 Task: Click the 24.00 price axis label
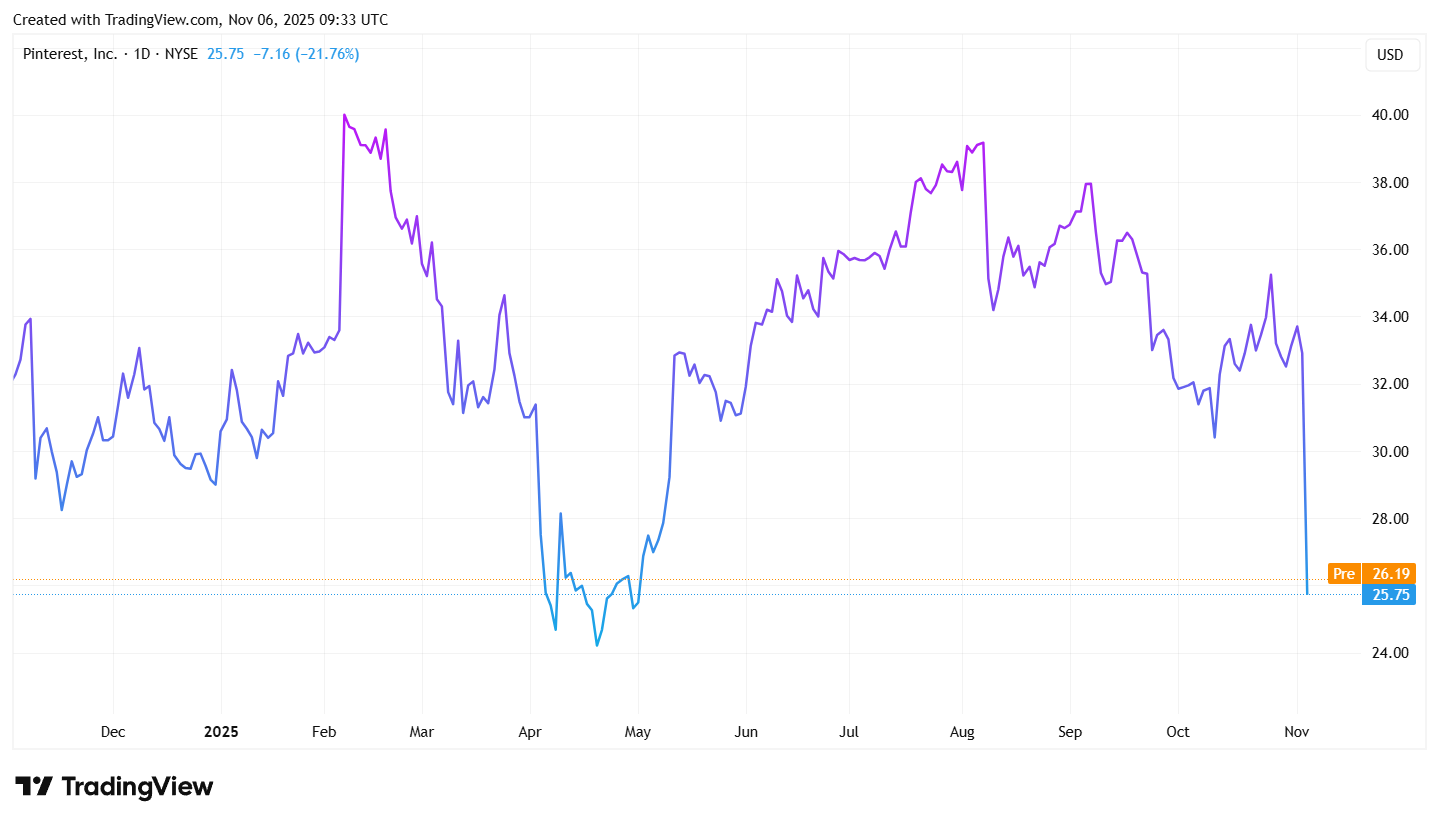(1389, 653)
